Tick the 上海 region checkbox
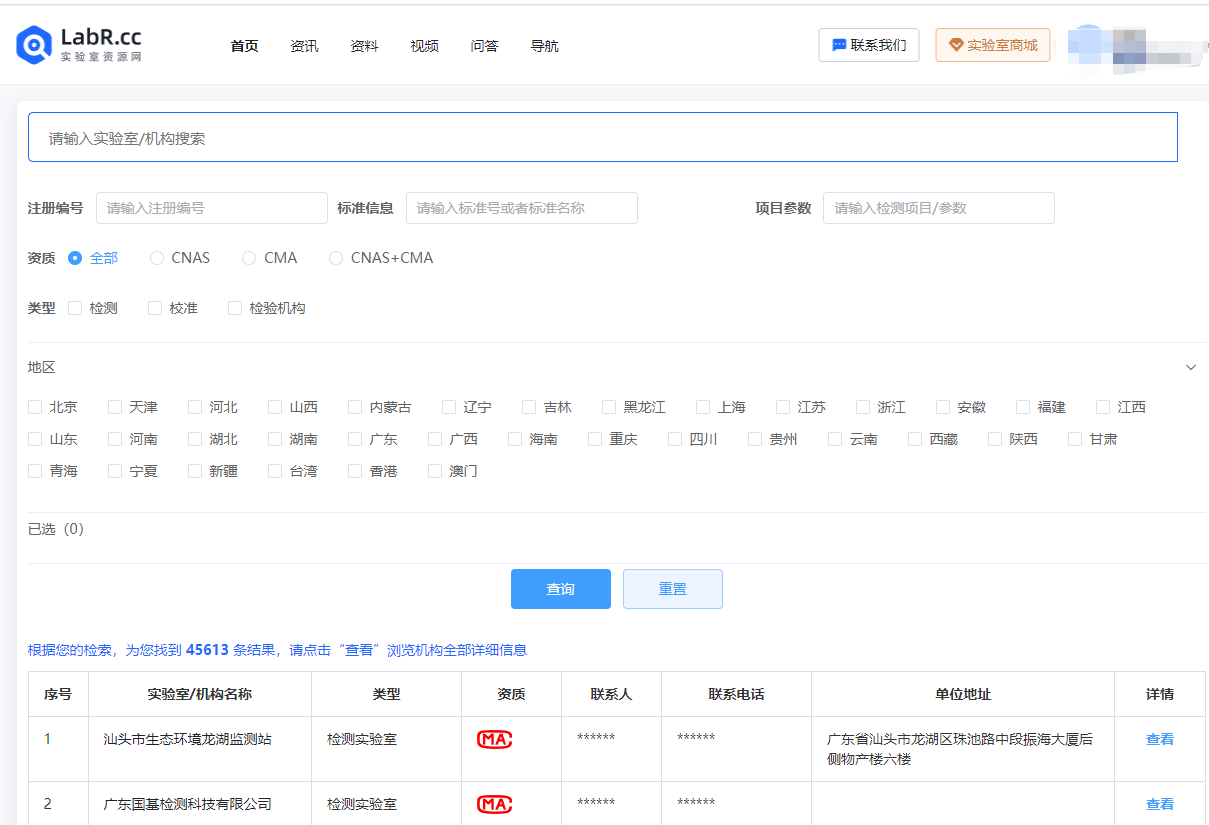1209x825 pixels. tap(703, 407)
